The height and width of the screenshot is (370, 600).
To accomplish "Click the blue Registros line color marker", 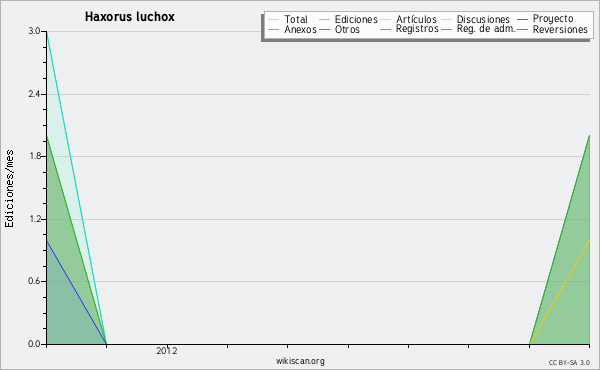I will (386, 29).
